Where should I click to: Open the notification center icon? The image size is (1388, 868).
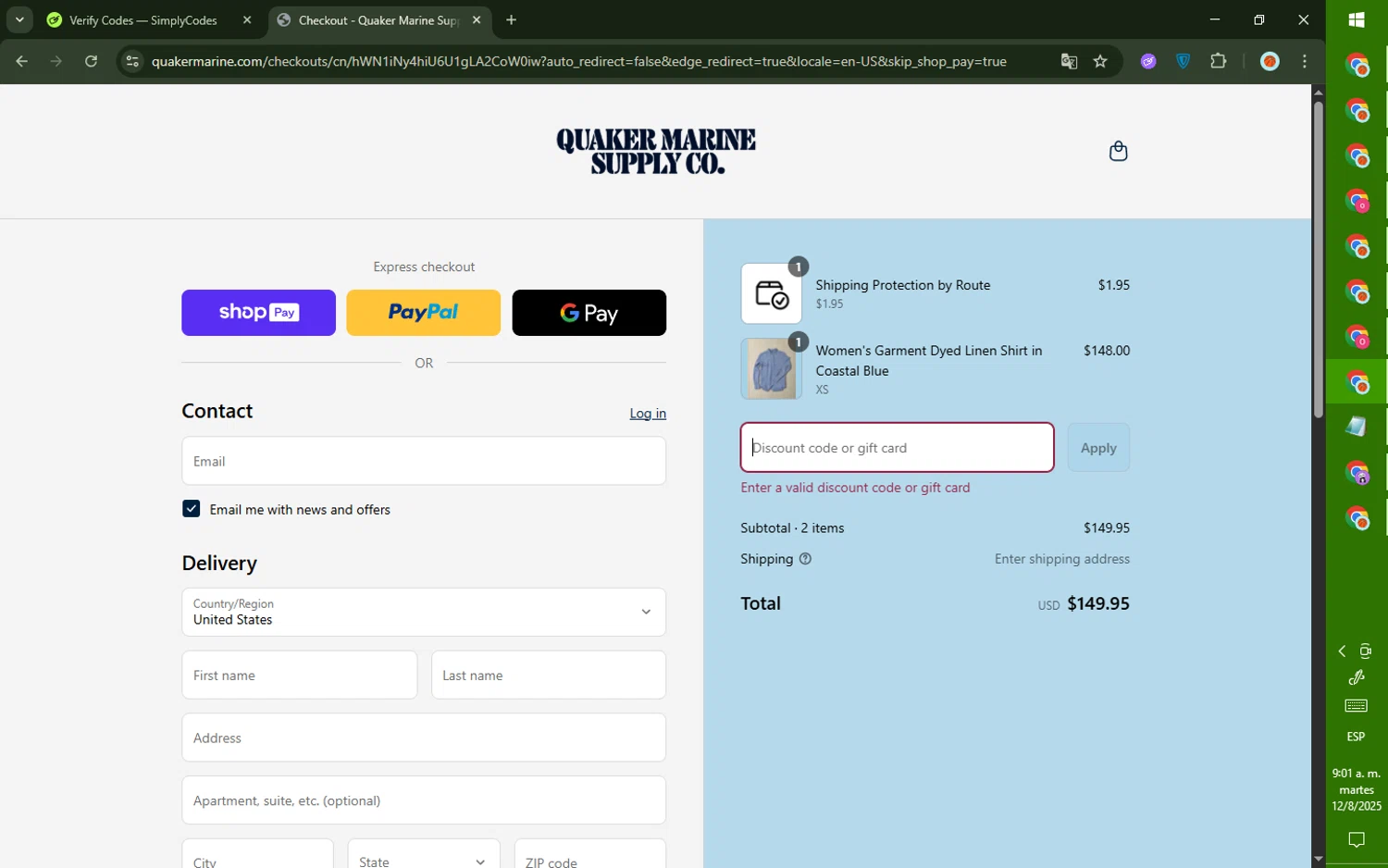[x=1357, y=840]
